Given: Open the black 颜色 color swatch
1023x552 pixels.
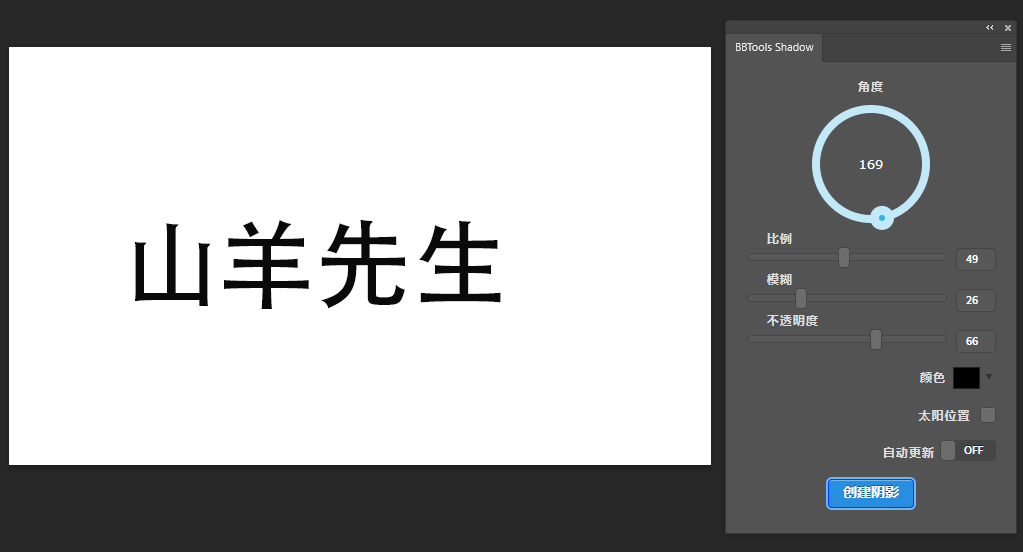Looking at the screenshot, I should (x=966, y=378).
